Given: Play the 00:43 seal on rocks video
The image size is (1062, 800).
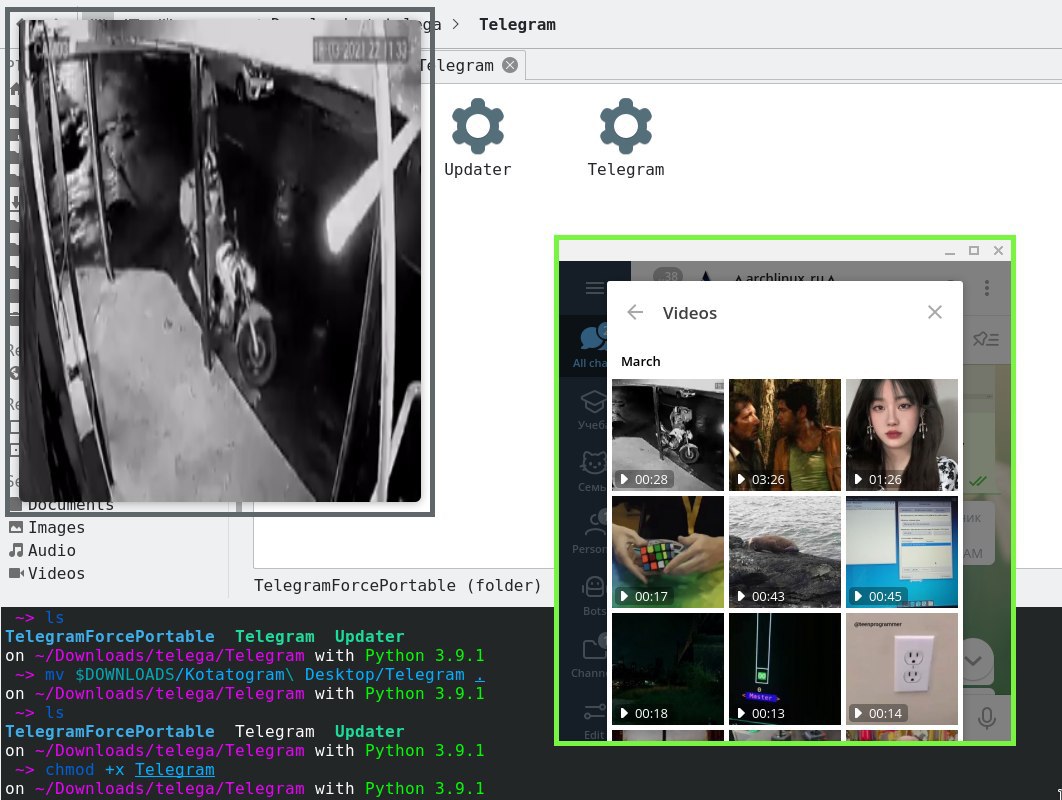Looking at the screenshot, I should tap(785, 552).
